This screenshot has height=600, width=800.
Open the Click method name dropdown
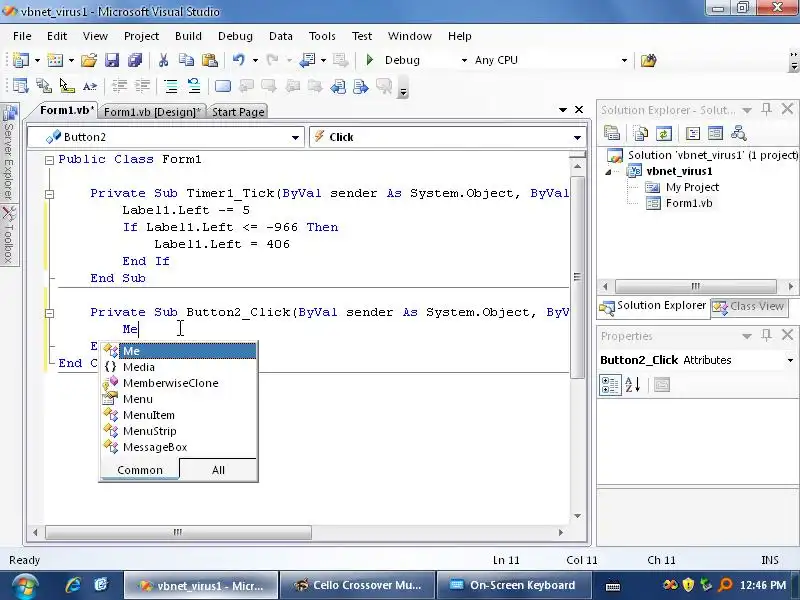(x=577, y=137)
